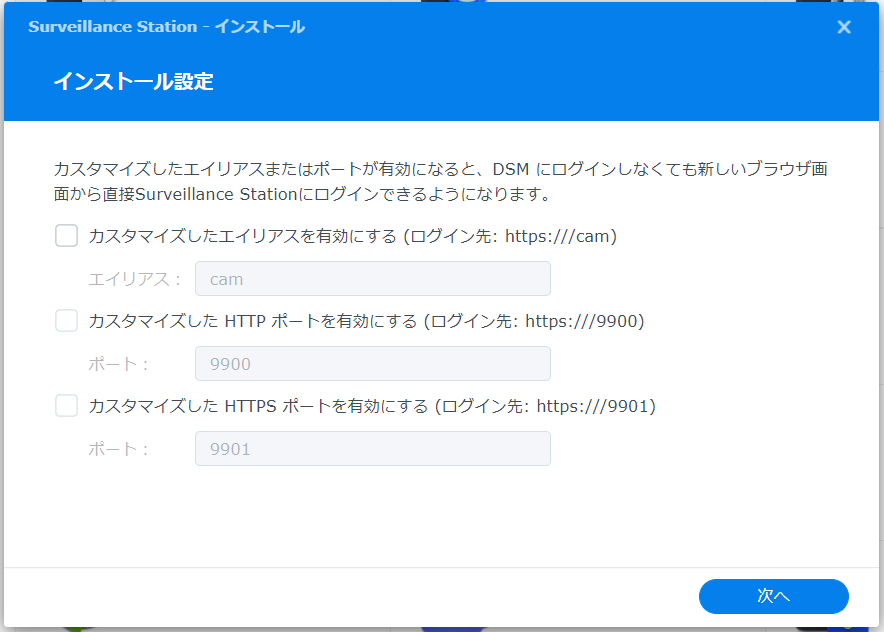Click the ポート label beside 9901

[118, 449]
